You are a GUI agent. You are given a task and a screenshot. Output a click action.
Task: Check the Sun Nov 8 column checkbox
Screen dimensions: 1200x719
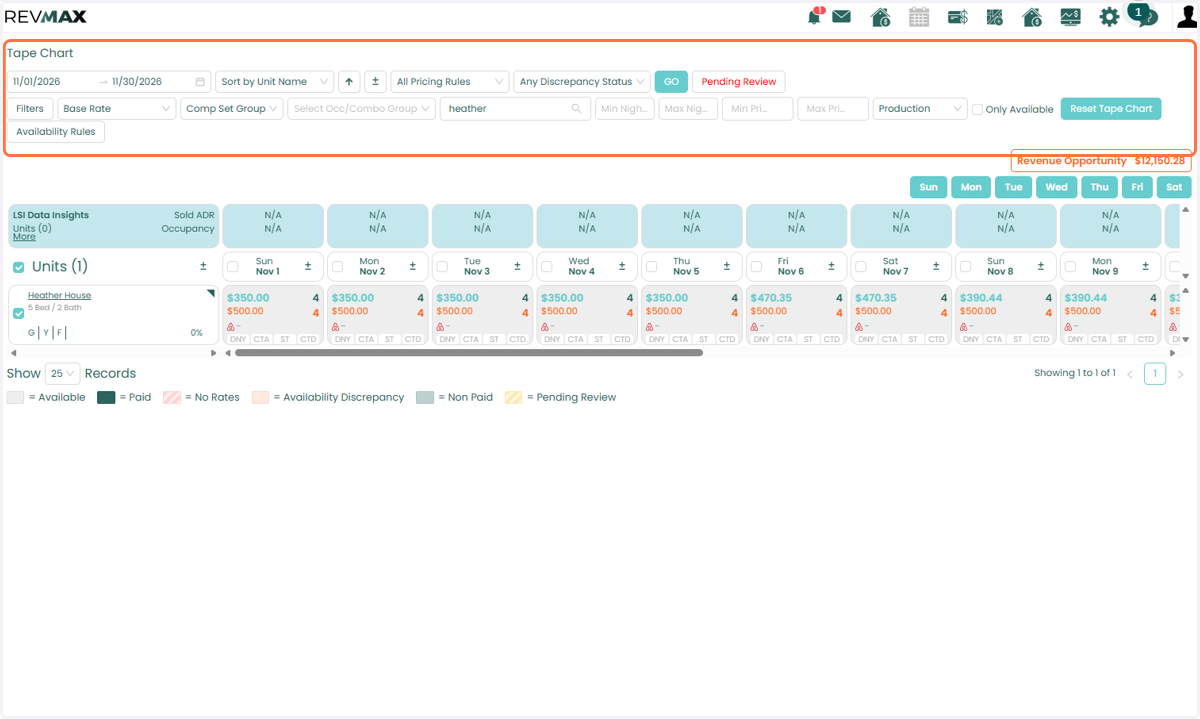966,267
